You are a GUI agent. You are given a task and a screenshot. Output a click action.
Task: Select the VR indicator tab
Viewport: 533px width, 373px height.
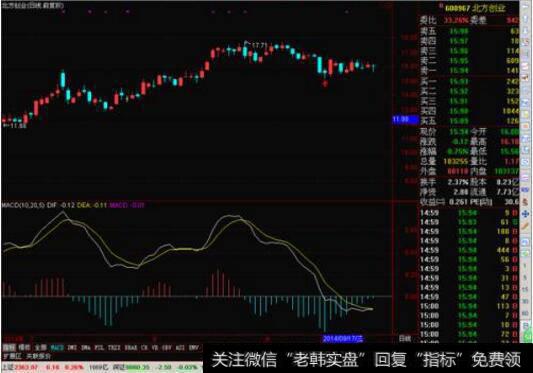(155, 348)
